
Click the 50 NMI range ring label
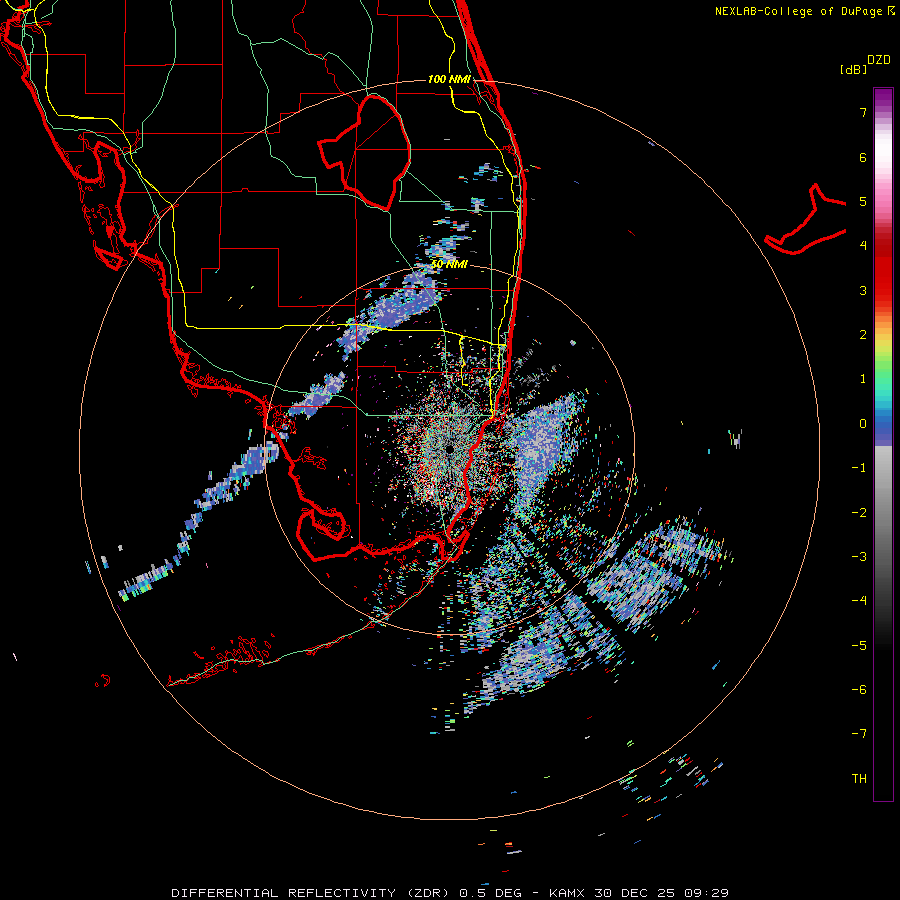tap(449, 264)
